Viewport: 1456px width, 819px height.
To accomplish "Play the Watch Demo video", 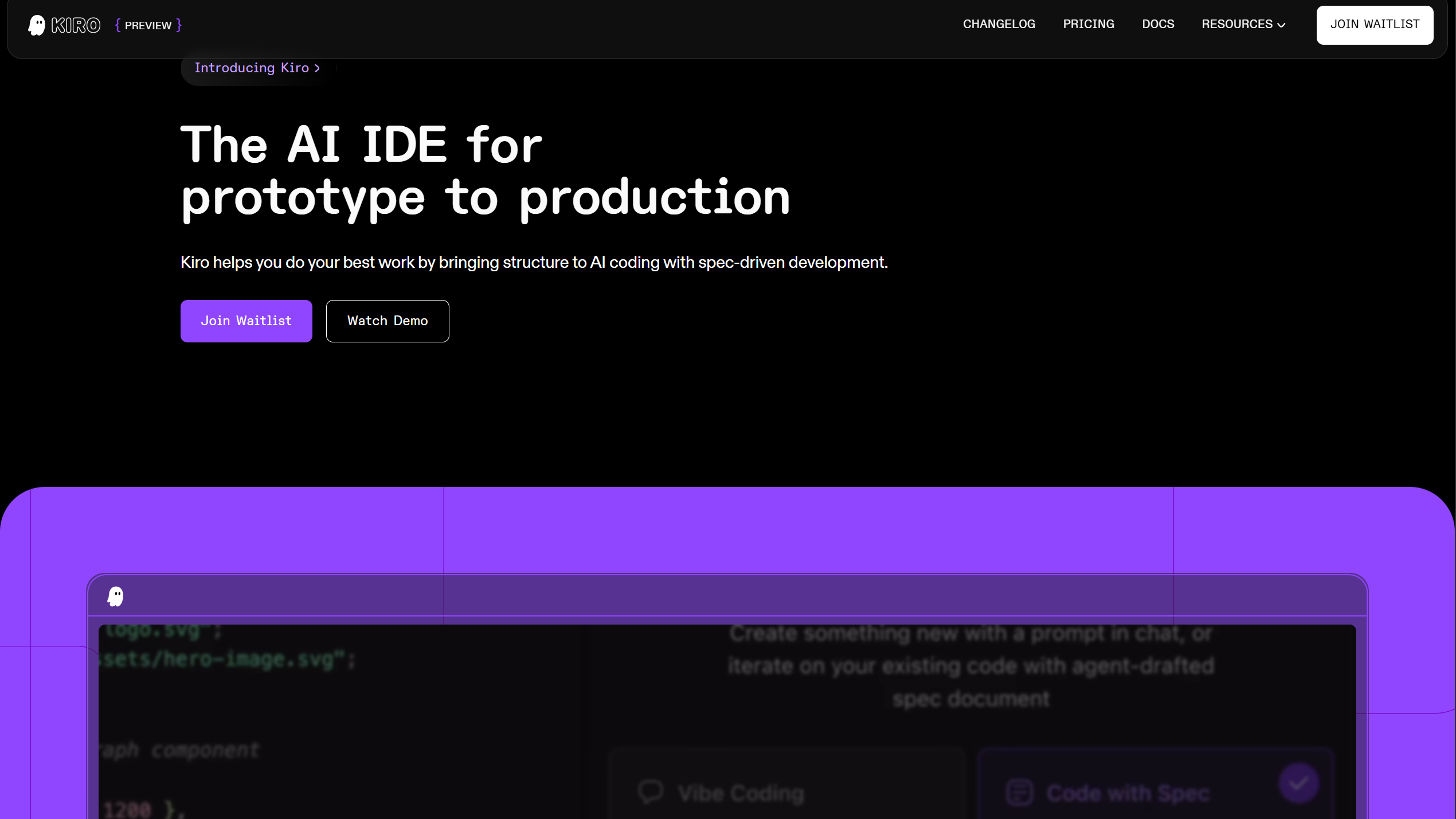I will [388, 321].
